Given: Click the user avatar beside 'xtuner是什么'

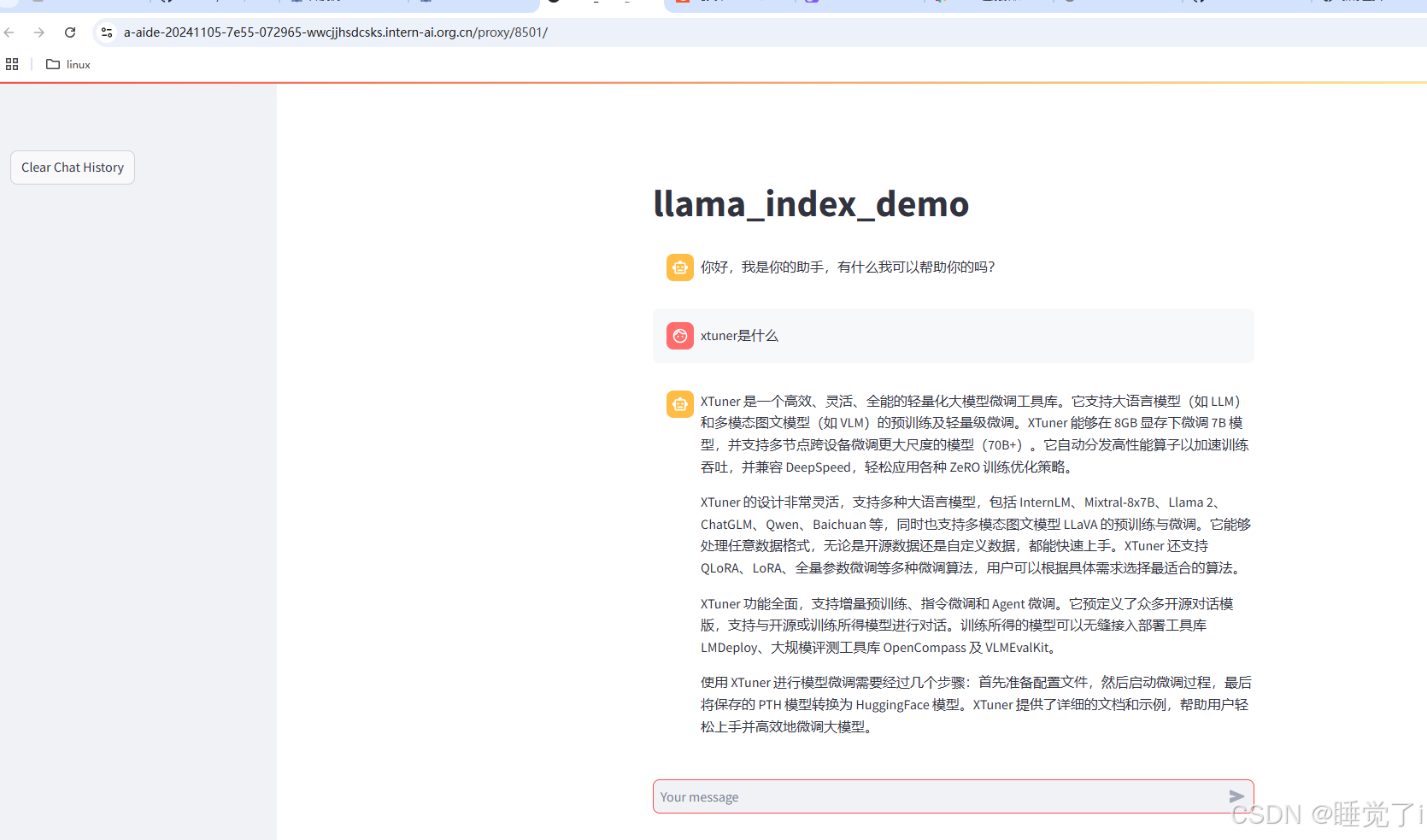Looking at the screenshot, I should tap(680, 336).
